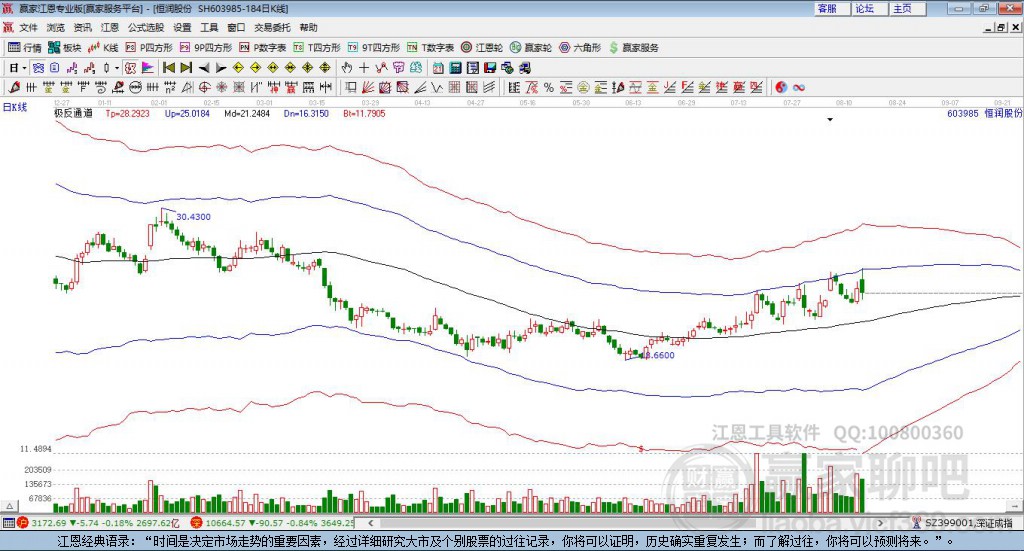Click pink flag gradient icon
1024x551 pixels.
(x=148, y=68)
